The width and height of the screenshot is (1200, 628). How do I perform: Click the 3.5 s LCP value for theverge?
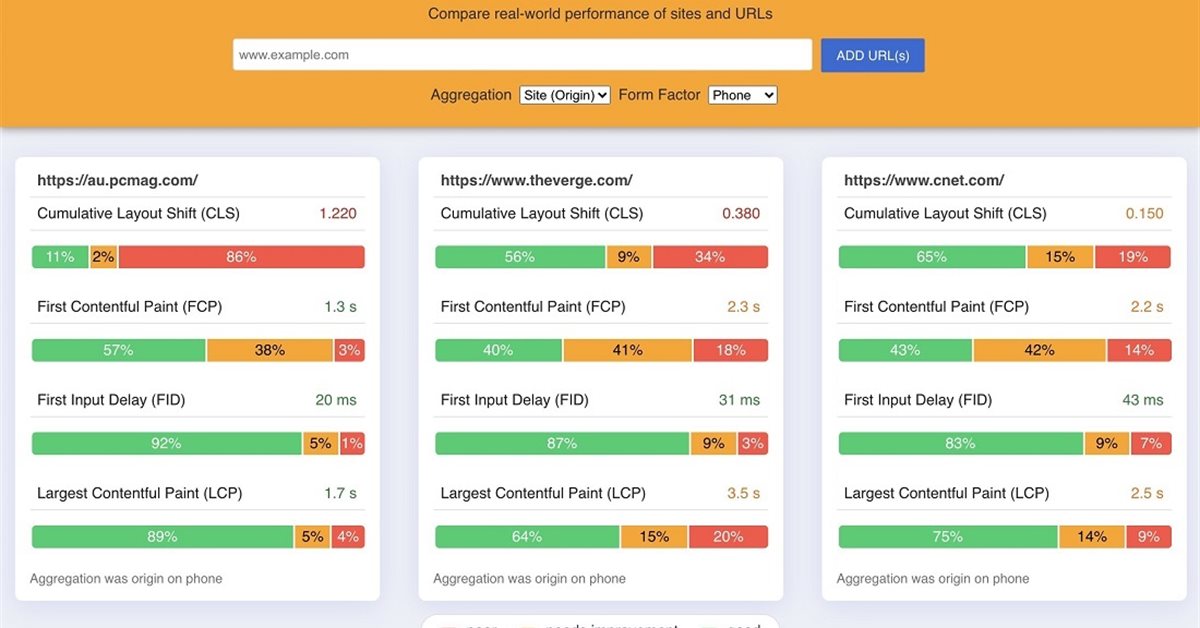[x=743, y=493]
